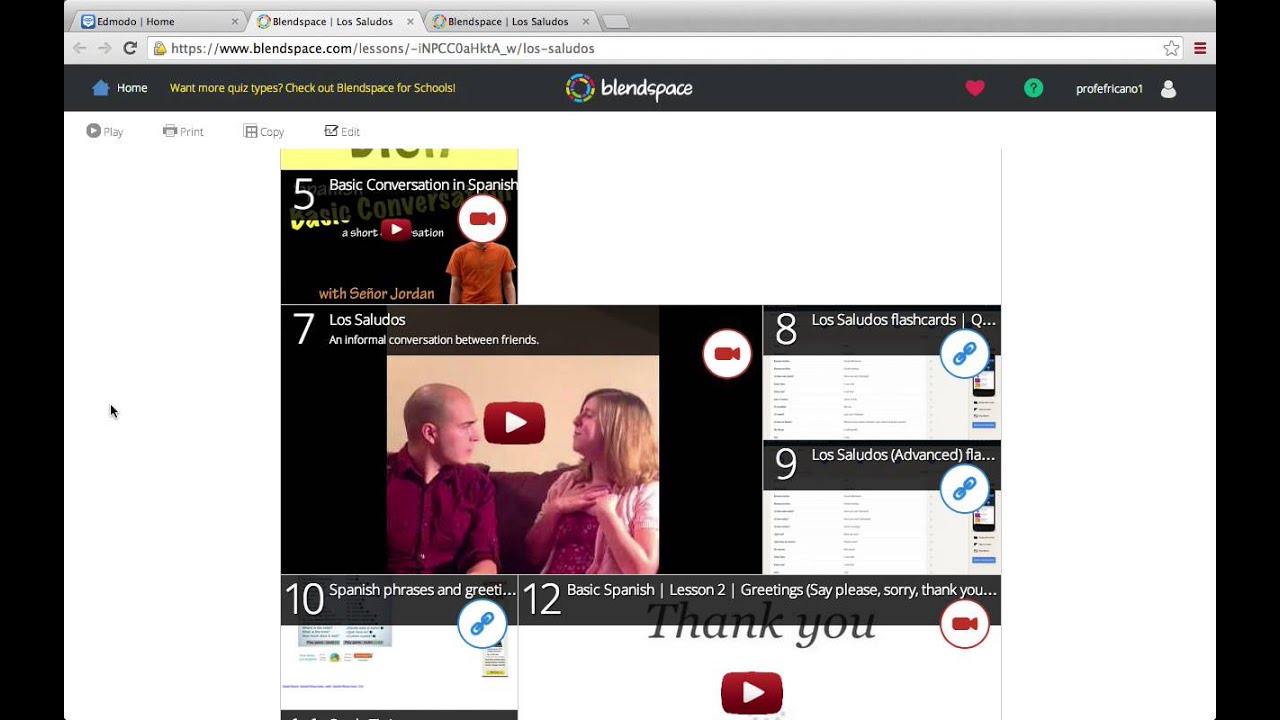Click the user profile avatar icon
Image resolution: width=1280 pixels, height=720 pixels.
[1168, 89]
